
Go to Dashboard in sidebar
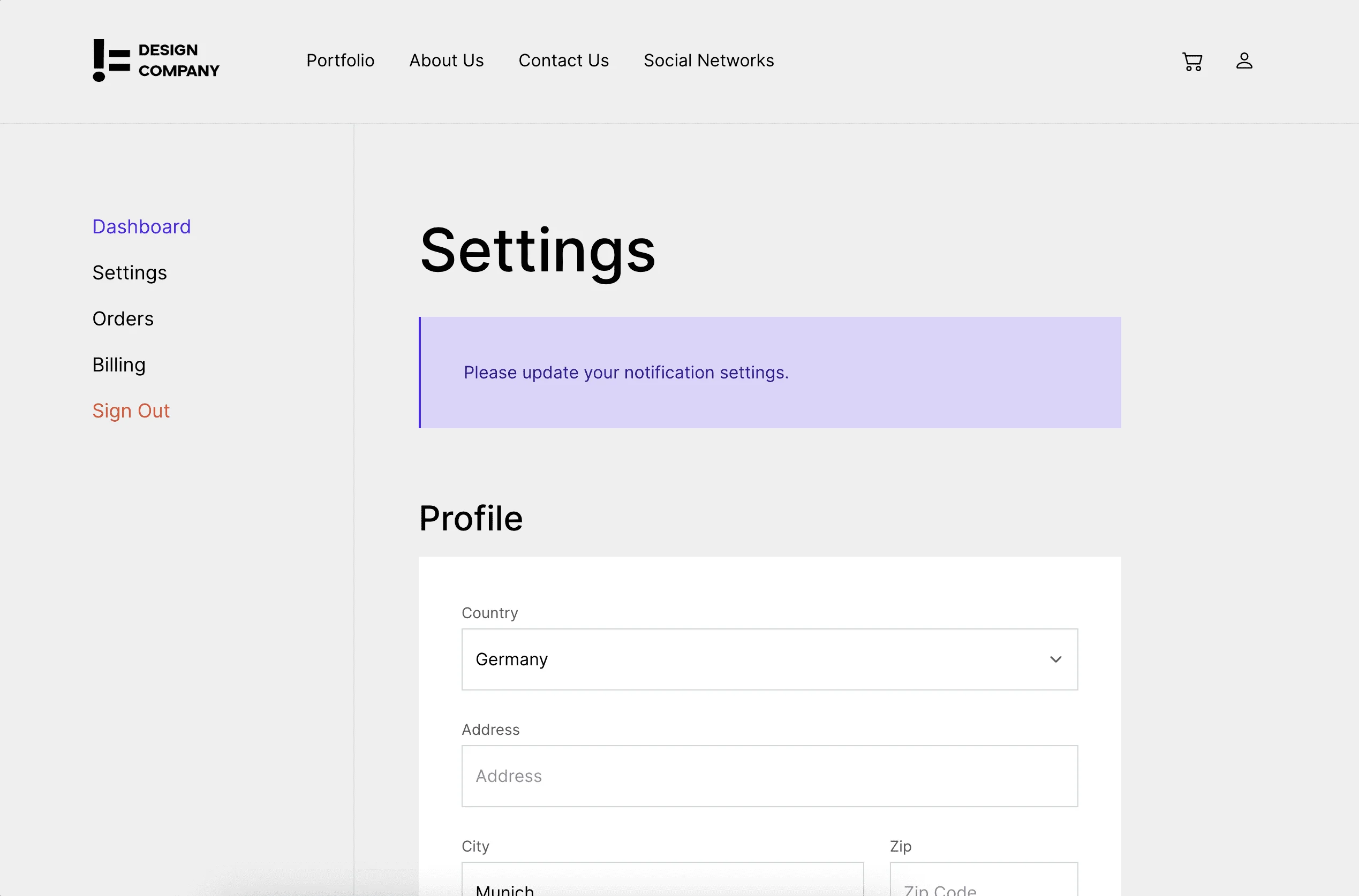click(142, 227)
